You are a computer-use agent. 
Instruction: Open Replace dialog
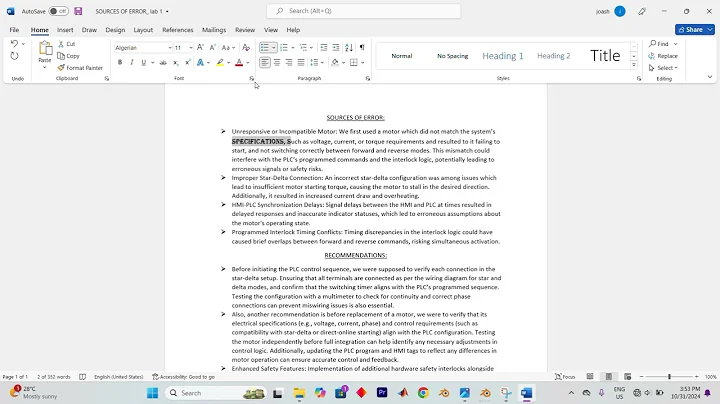click(663, 56)
